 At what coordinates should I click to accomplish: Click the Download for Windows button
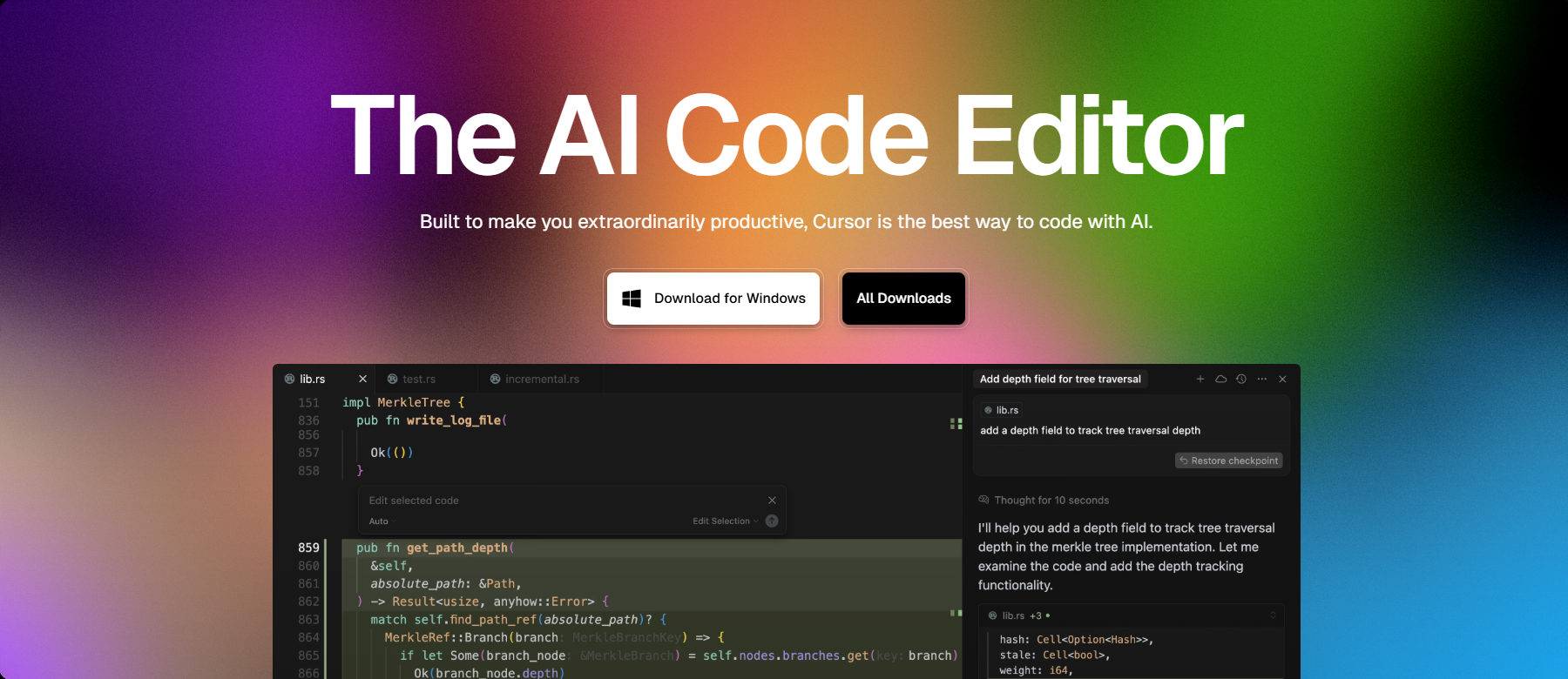point(713,299)
